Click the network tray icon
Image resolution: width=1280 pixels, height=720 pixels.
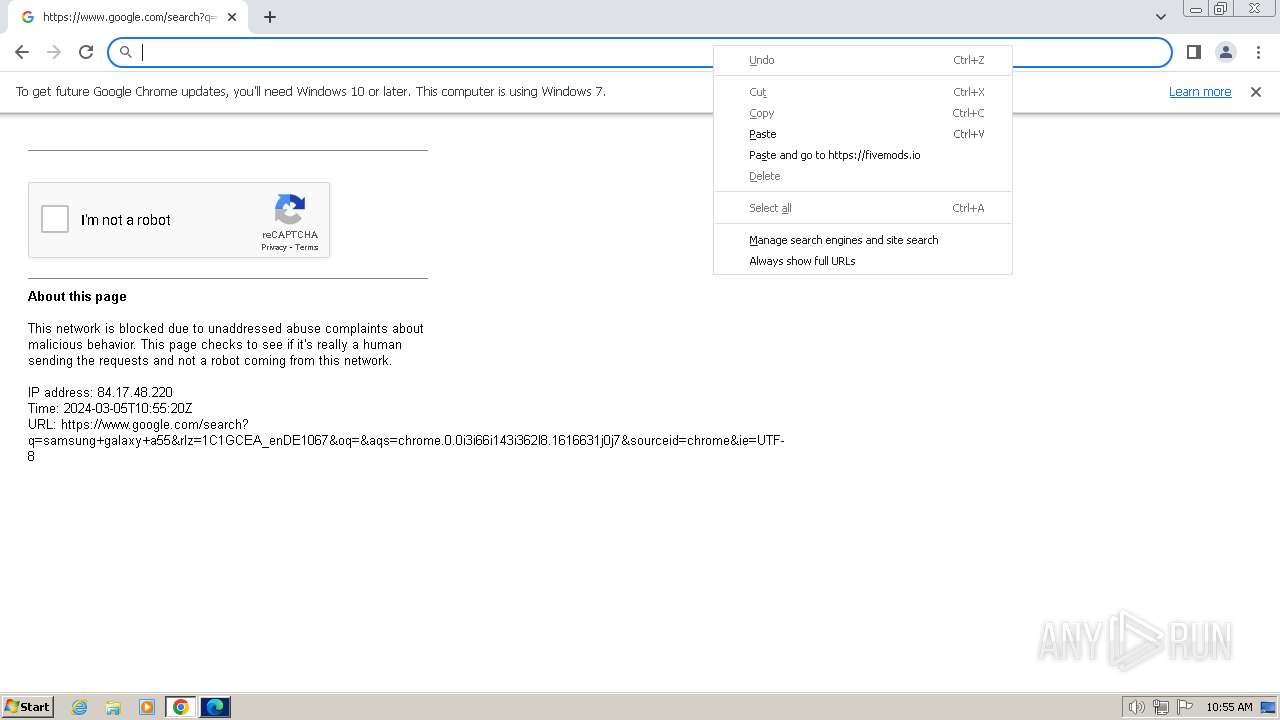(x=1161, y=707)
